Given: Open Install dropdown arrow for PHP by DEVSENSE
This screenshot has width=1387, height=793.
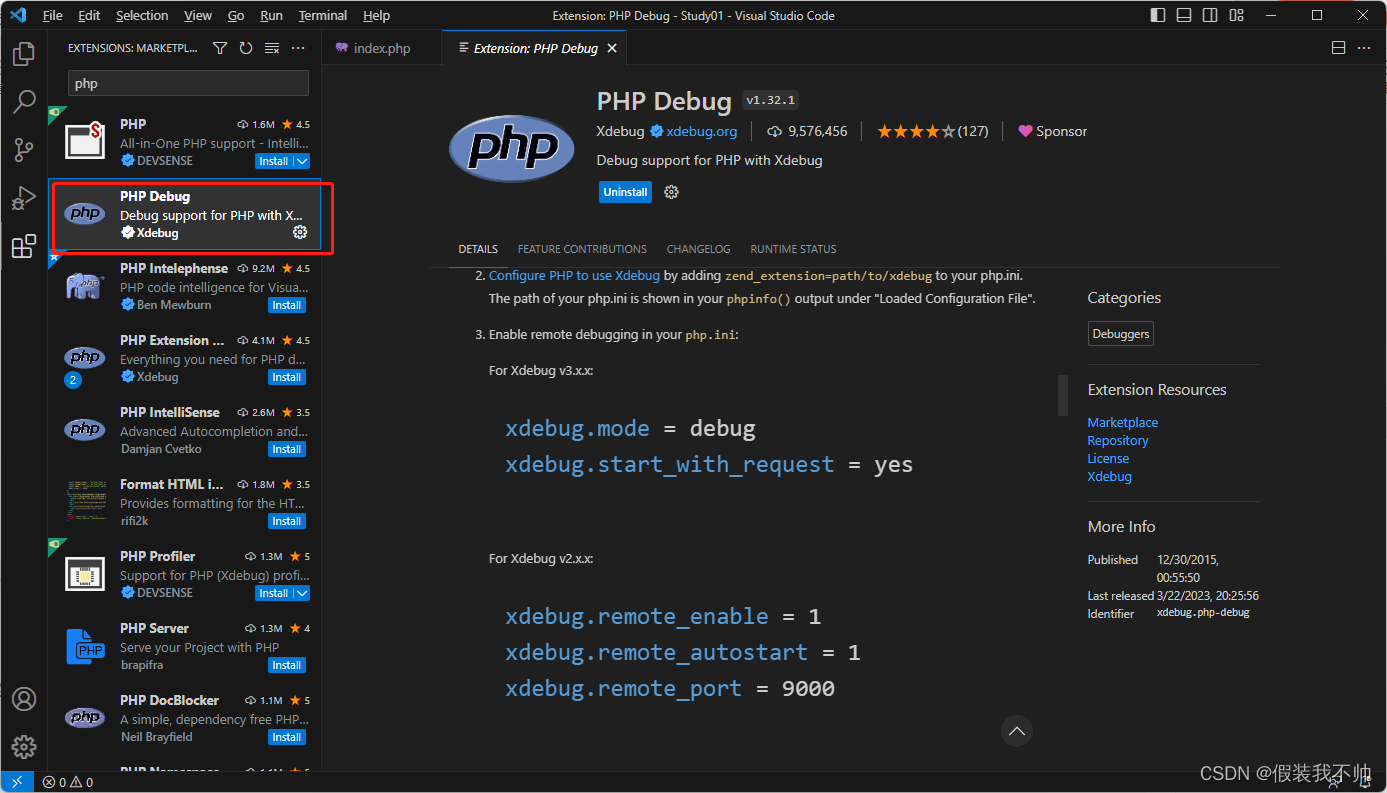Looking at the screenshot, I should (x=302, y=161).
